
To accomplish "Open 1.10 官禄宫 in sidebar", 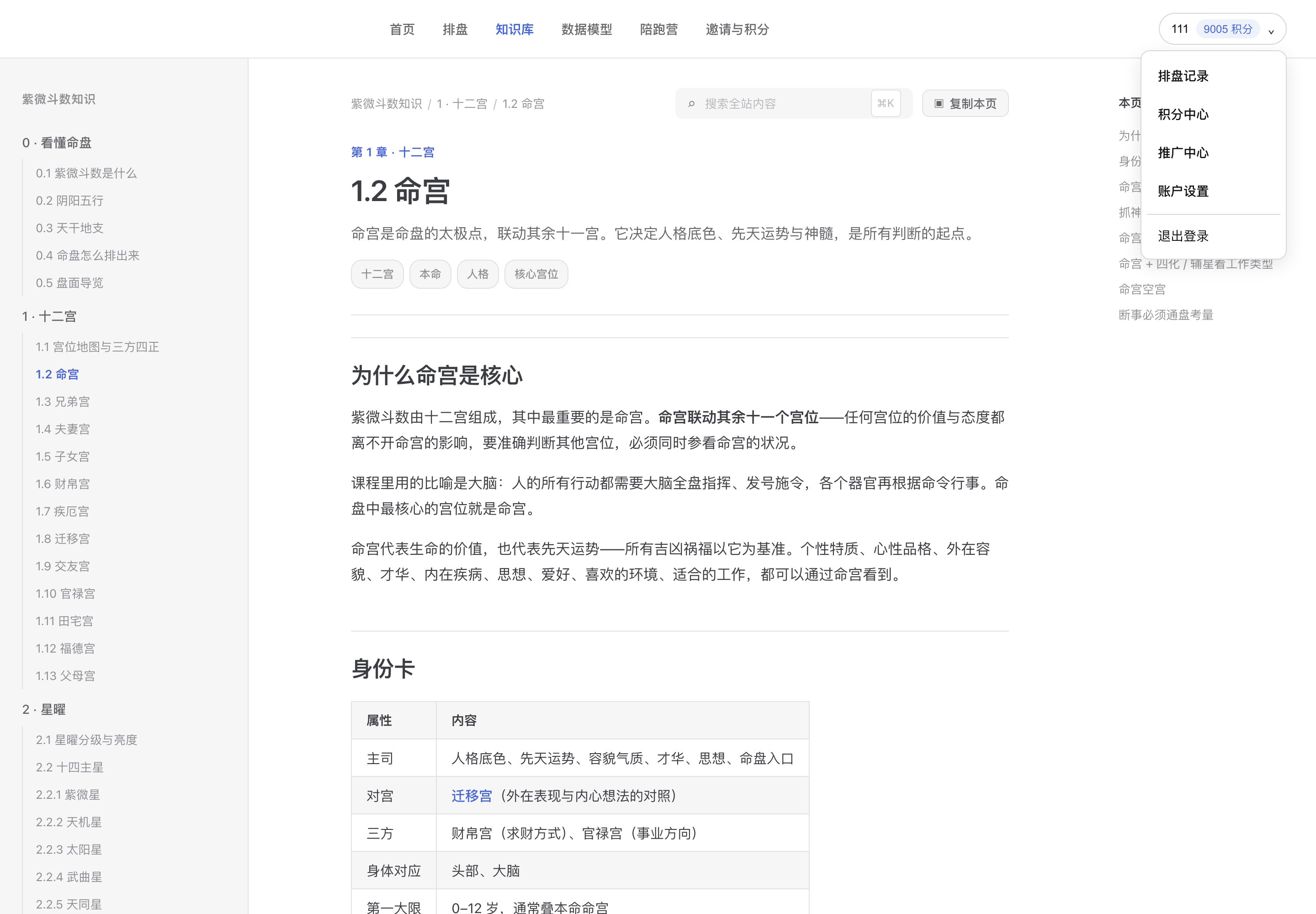I will click(x=65, y=594).
